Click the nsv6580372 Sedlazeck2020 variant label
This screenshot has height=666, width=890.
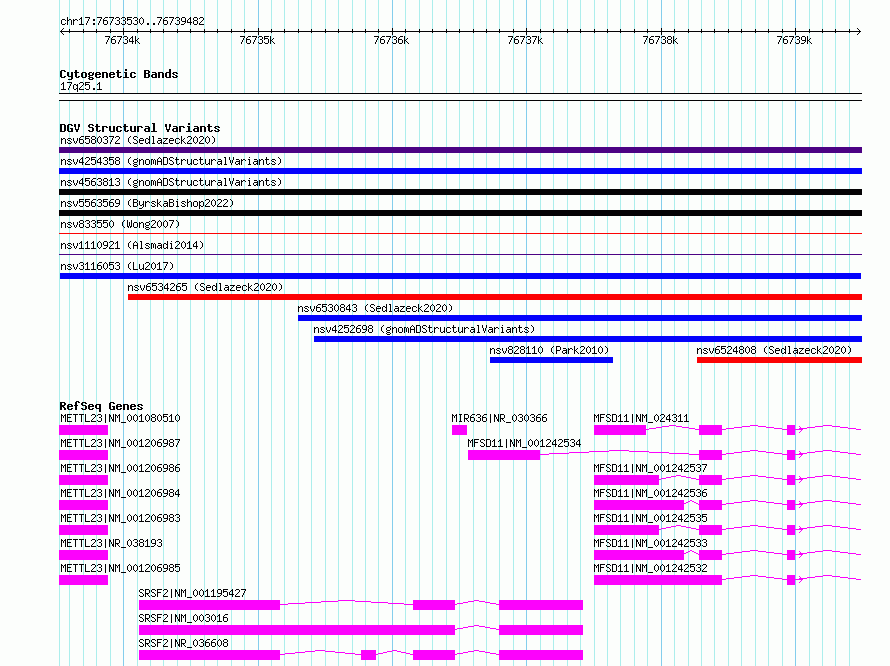tap(138, 140)
